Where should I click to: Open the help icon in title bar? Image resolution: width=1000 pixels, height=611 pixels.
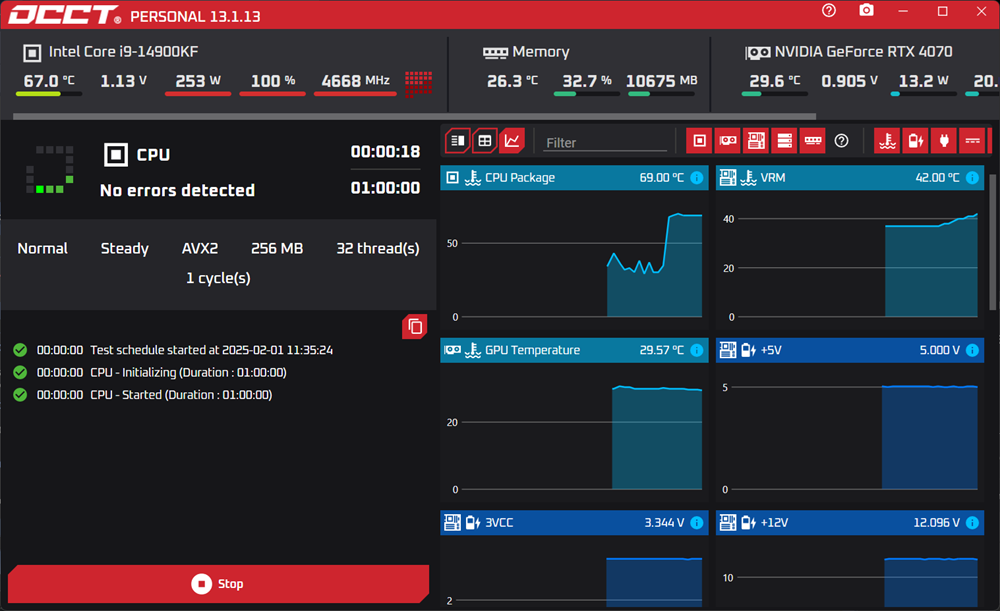(x=828, y=11)
